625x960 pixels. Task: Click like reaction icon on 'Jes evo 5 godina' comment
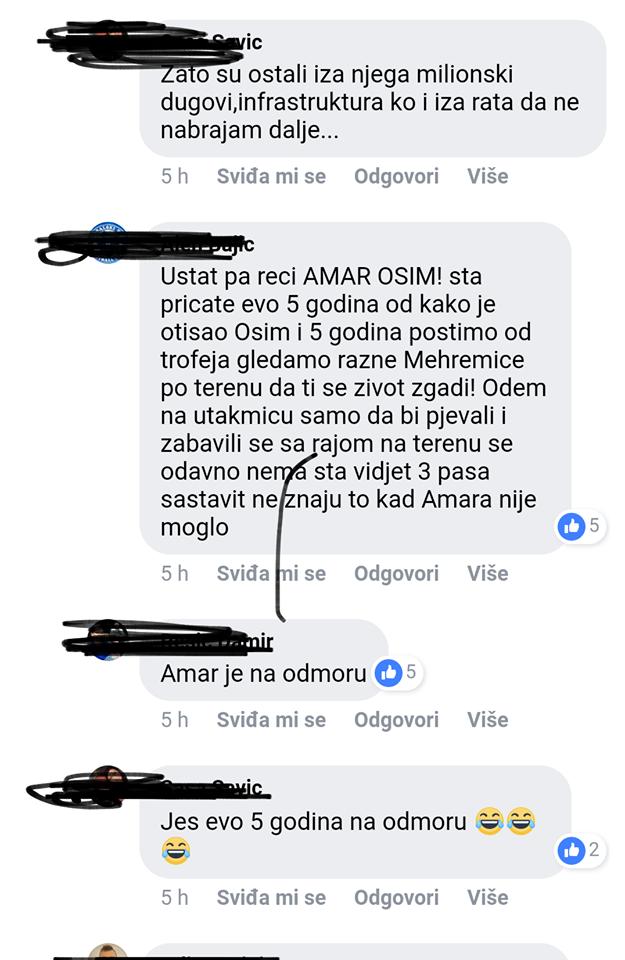pos(572,850)
